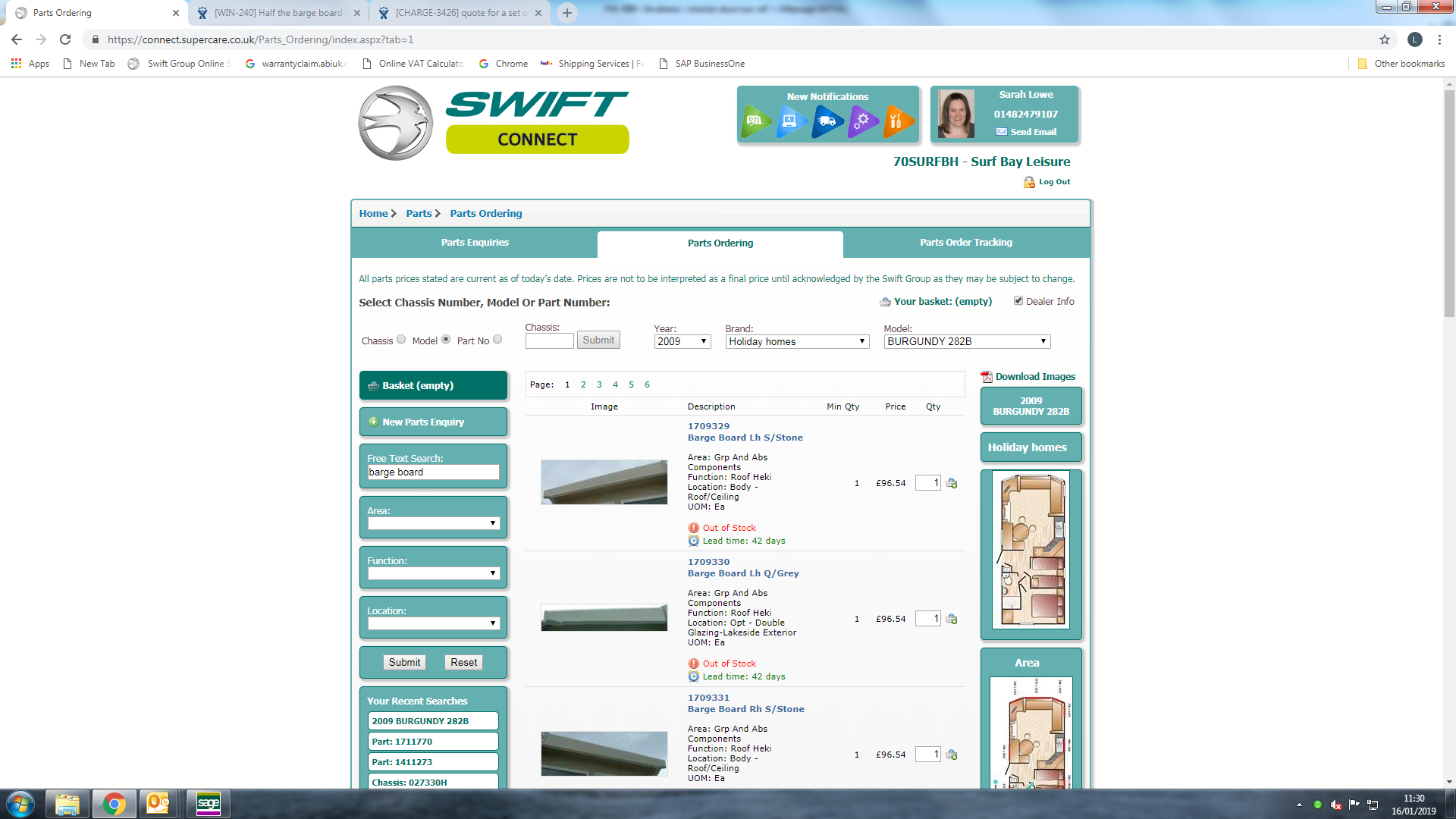
Task: Open the Parts Order Tracking tab
Action: point(965,243)
